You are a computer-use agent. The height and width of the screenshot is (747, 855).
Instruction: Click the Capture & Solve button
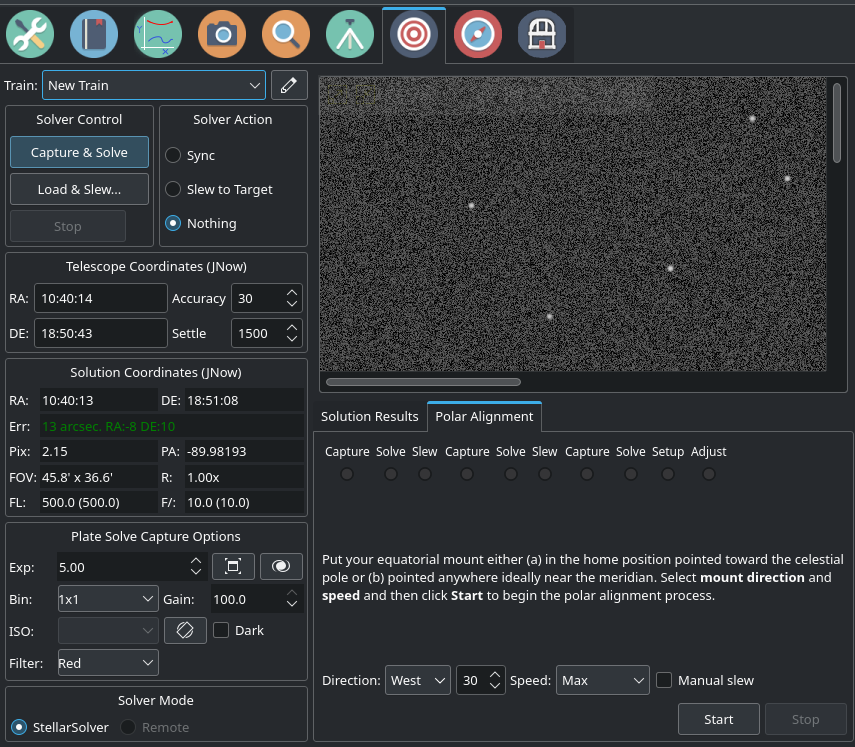point(79,152)
